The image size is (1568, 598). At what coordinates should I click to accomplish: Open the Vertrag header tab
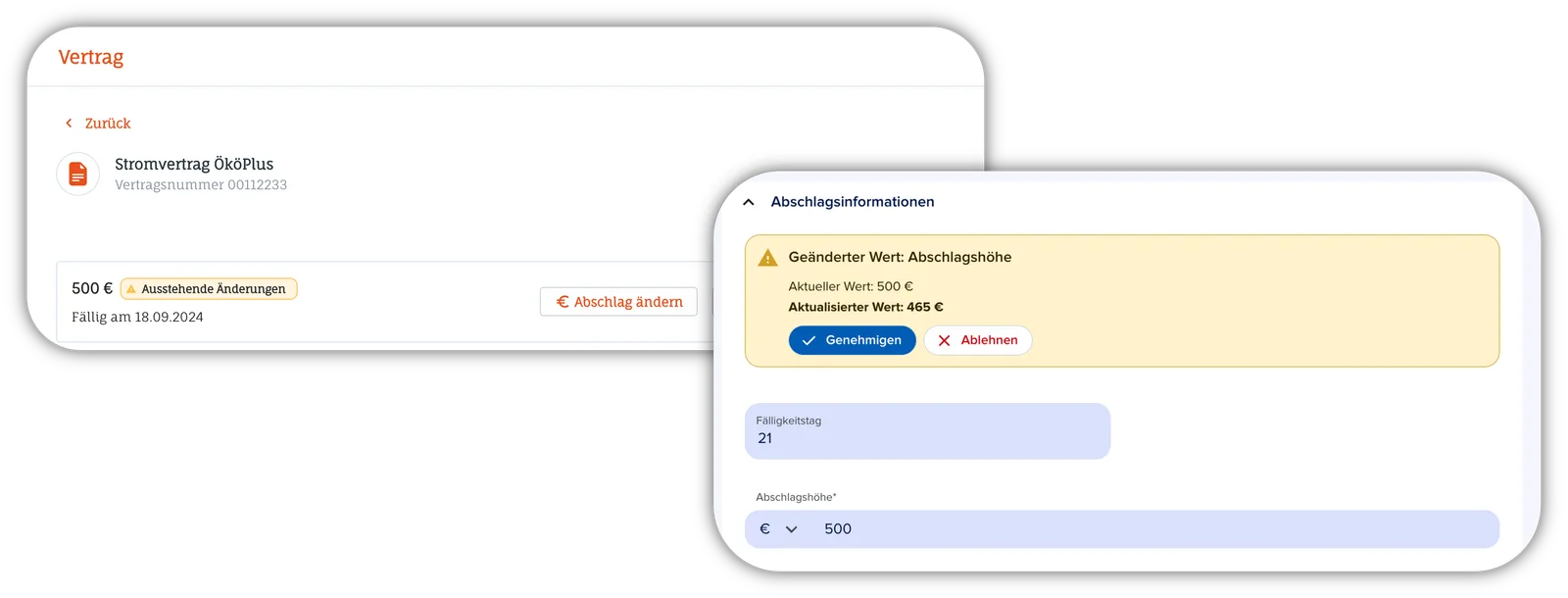coord(91,57)
